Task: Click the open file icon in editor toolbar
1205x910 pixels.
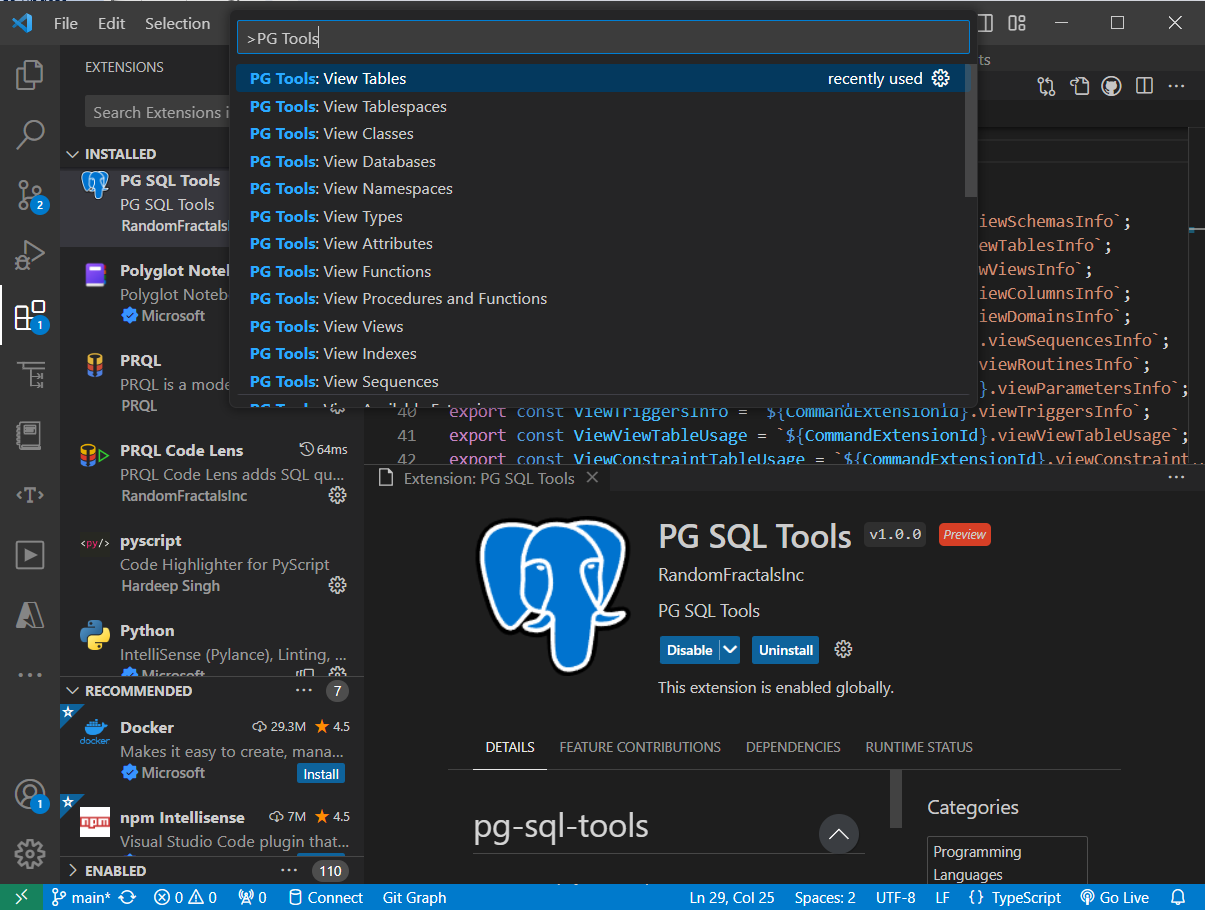Action: (x=1079, y=87)
